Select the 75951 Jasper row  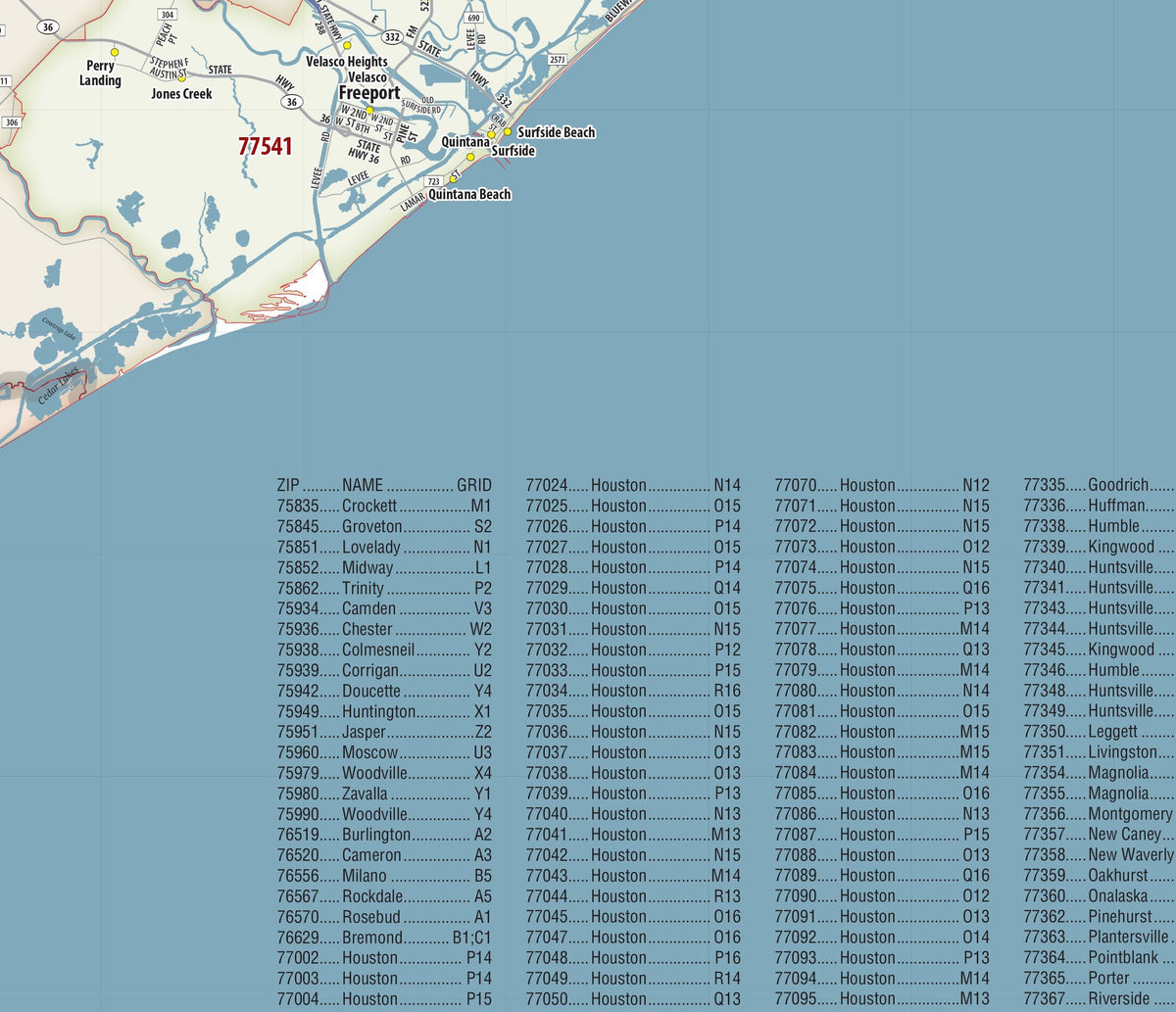384,732
